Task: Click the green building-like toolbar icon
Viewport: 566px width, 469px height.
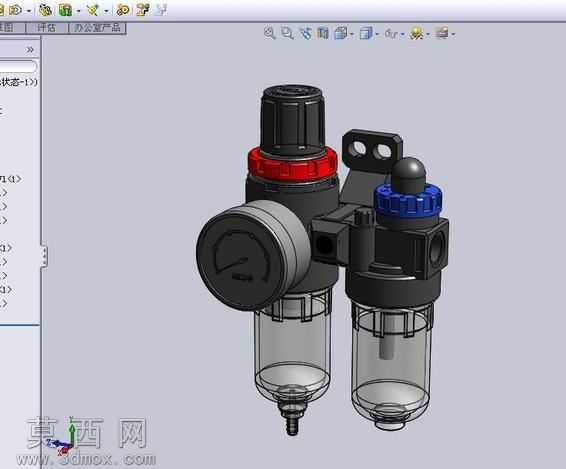Action: pyautogui.click(x=65, y=10)
